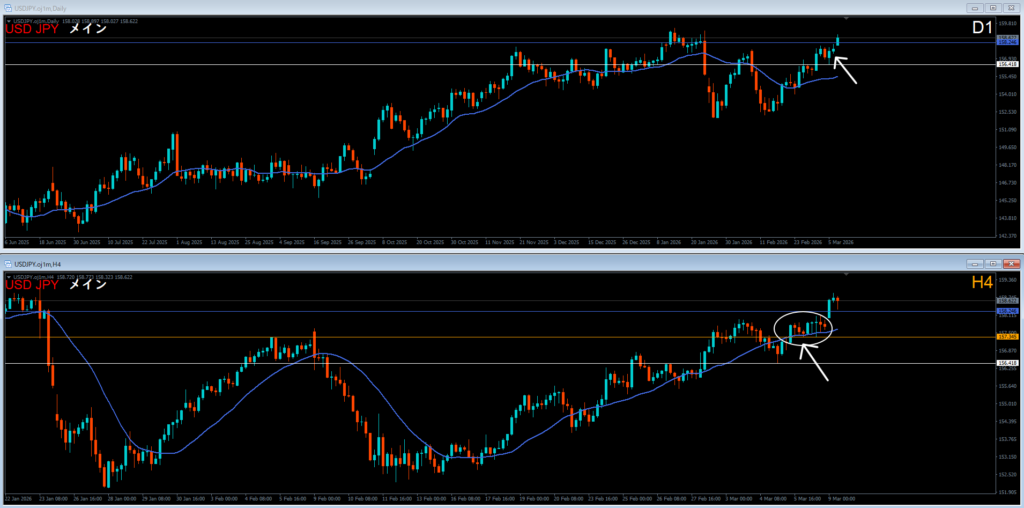Click the white arrow on the D1 chart
The height and width of the screenshot is (508, 1024).
pos(845,69)
